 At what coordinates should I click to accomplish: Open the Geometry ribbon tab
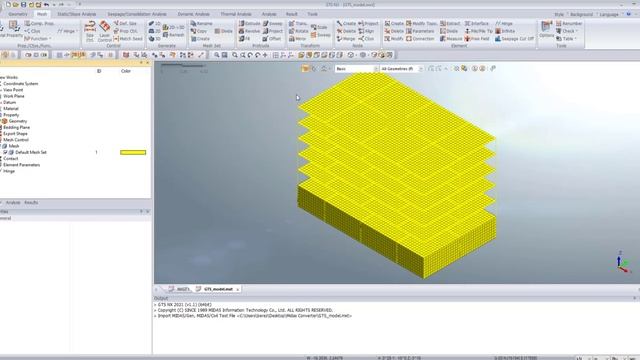pos(18,14)
